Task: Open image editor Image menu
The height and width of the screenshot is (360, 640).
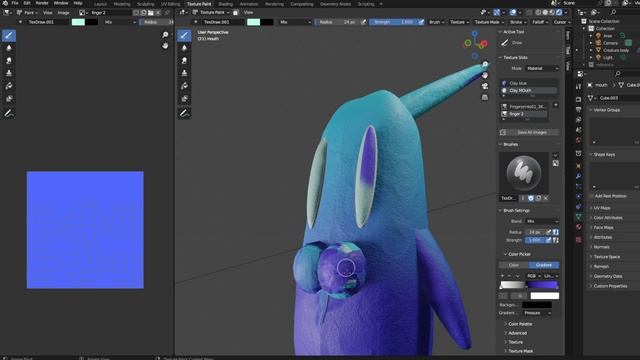Action: coord(63,13)
